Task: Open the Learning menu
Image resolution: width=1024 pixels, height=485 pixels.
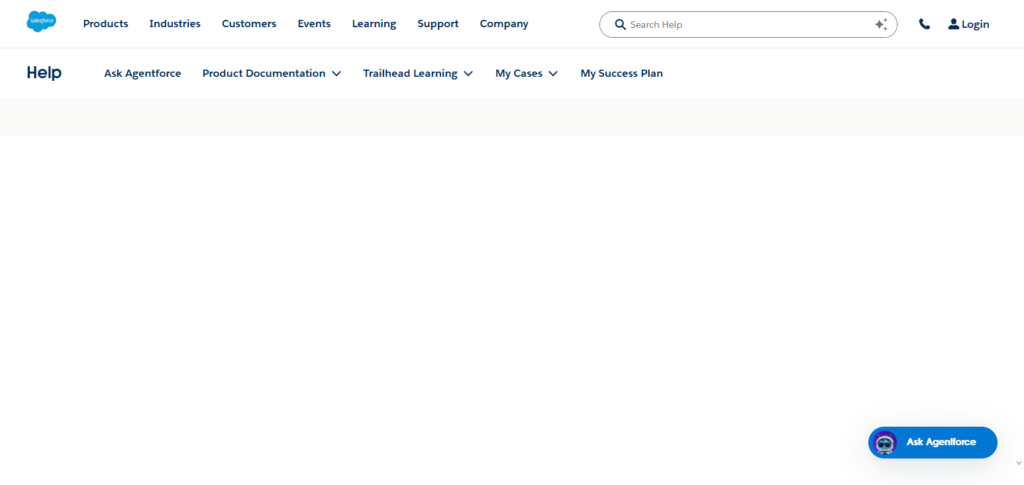Action: [x=374, y=23]
